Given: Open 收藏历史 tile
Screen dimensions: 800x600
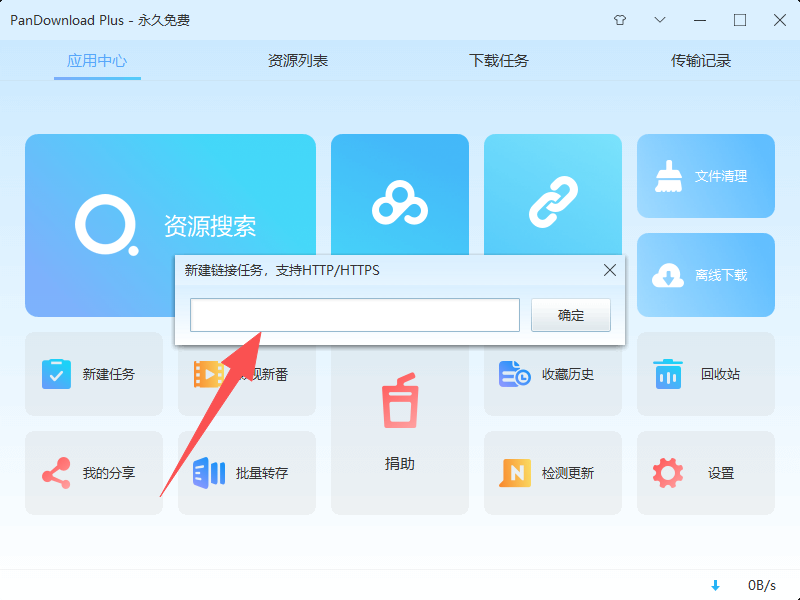Looking at the screenshot, I should (x=553, y=374).
